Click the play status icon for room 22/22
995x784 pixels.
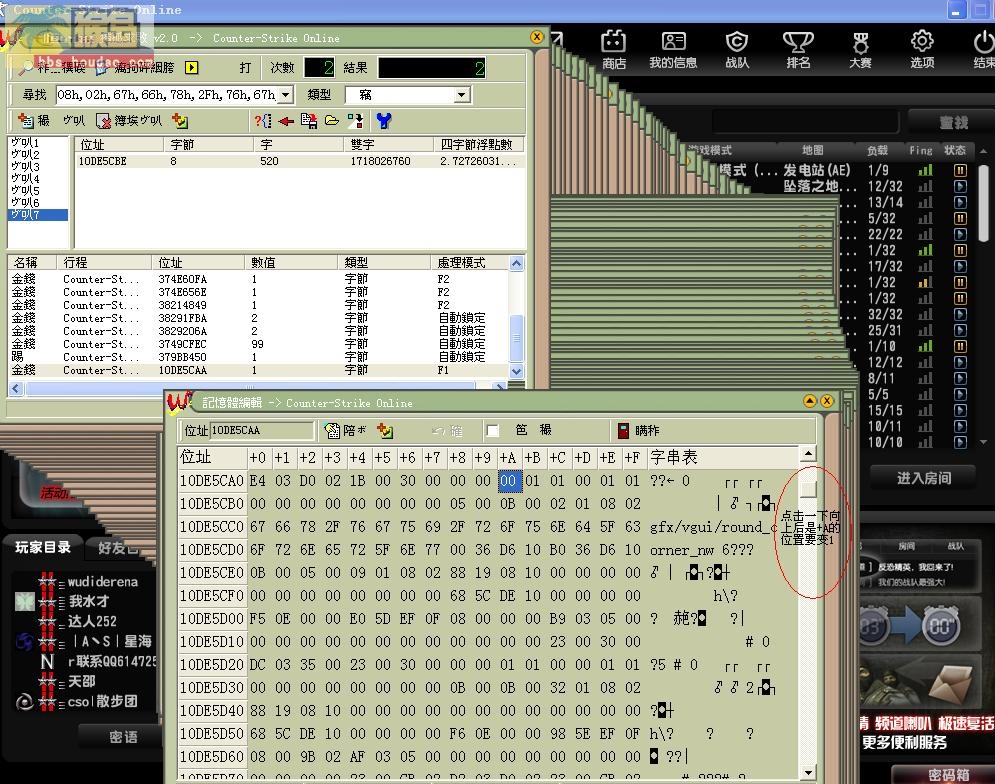click(960, 234)
